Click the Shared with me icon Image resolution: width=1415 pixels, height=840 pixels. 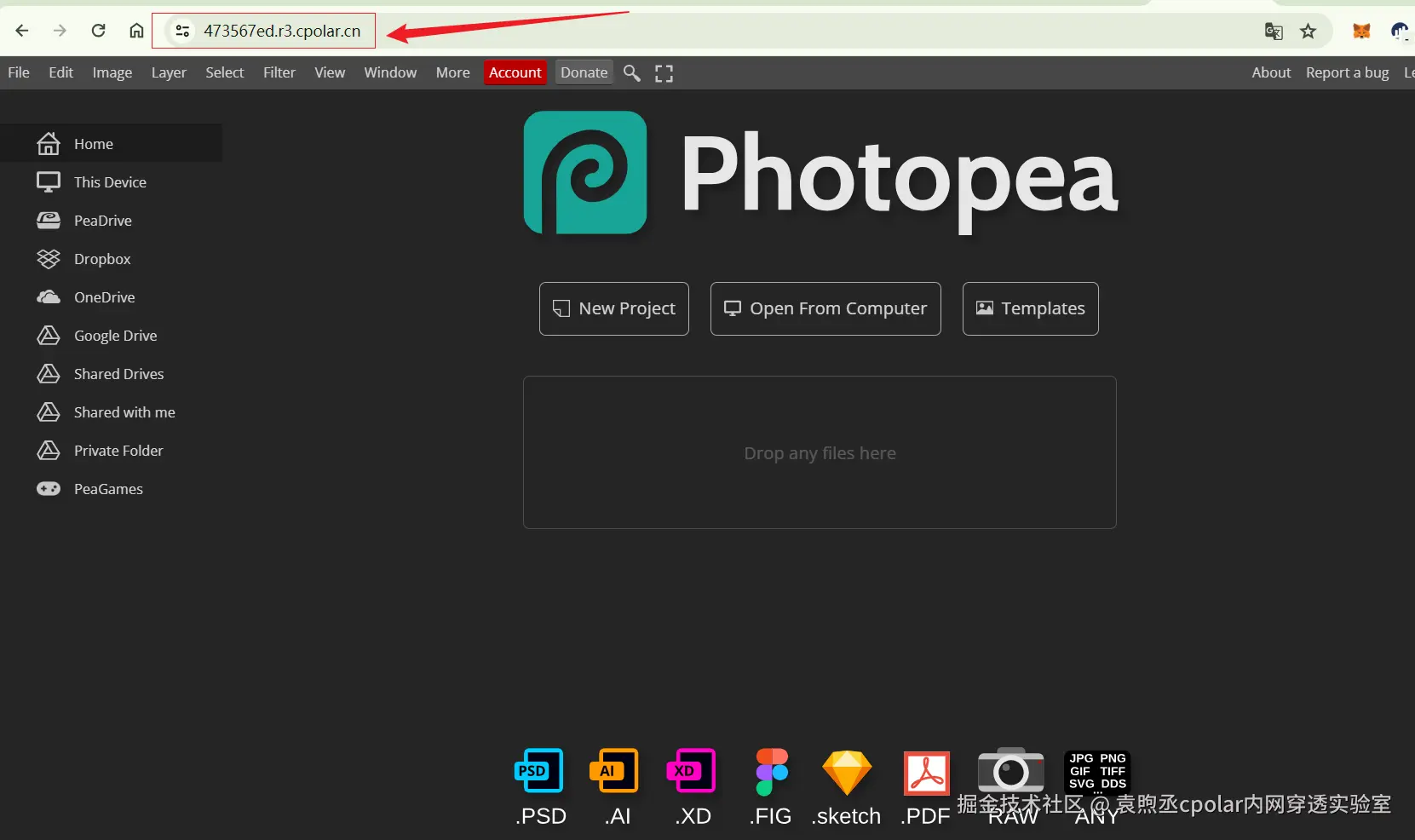[49, 411]
